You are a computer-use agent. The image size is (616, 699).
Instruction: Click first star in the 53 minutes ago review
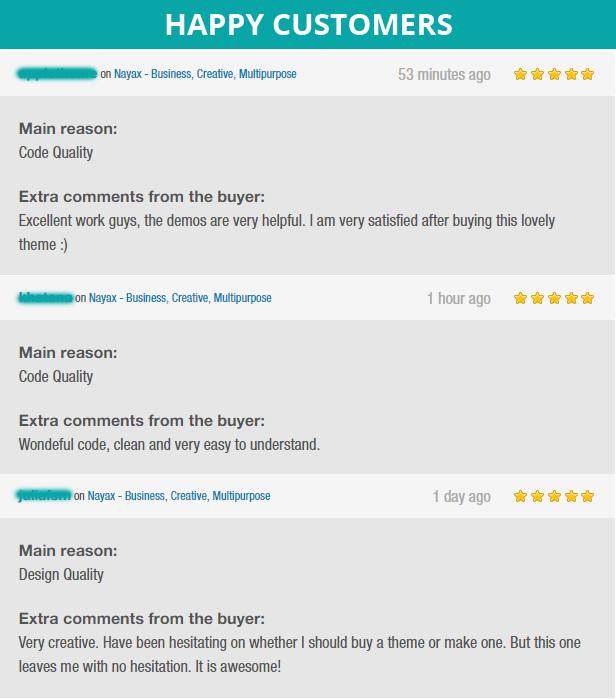(x=521, y=74)
